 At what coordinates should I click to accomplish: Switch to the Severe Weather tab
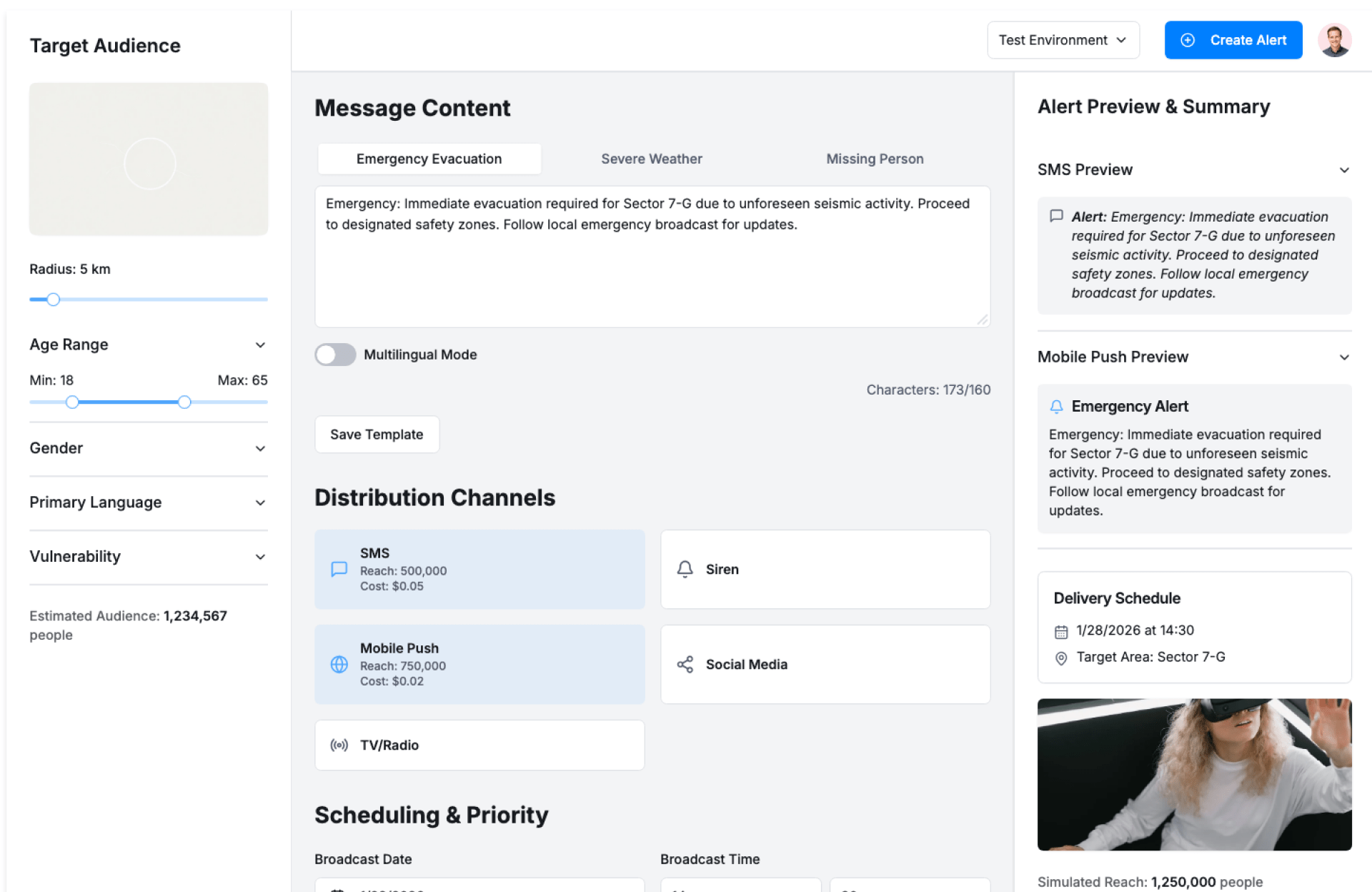(x=651, y=159)
